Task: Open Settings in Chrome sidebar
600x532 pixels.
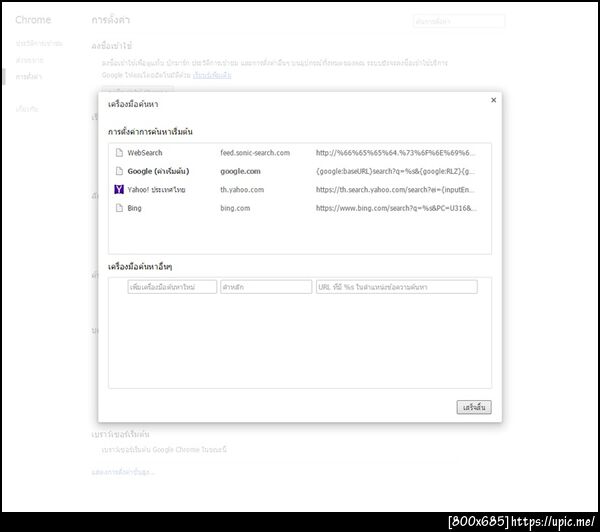Action: pyautogui.click(x=28, y=76)
